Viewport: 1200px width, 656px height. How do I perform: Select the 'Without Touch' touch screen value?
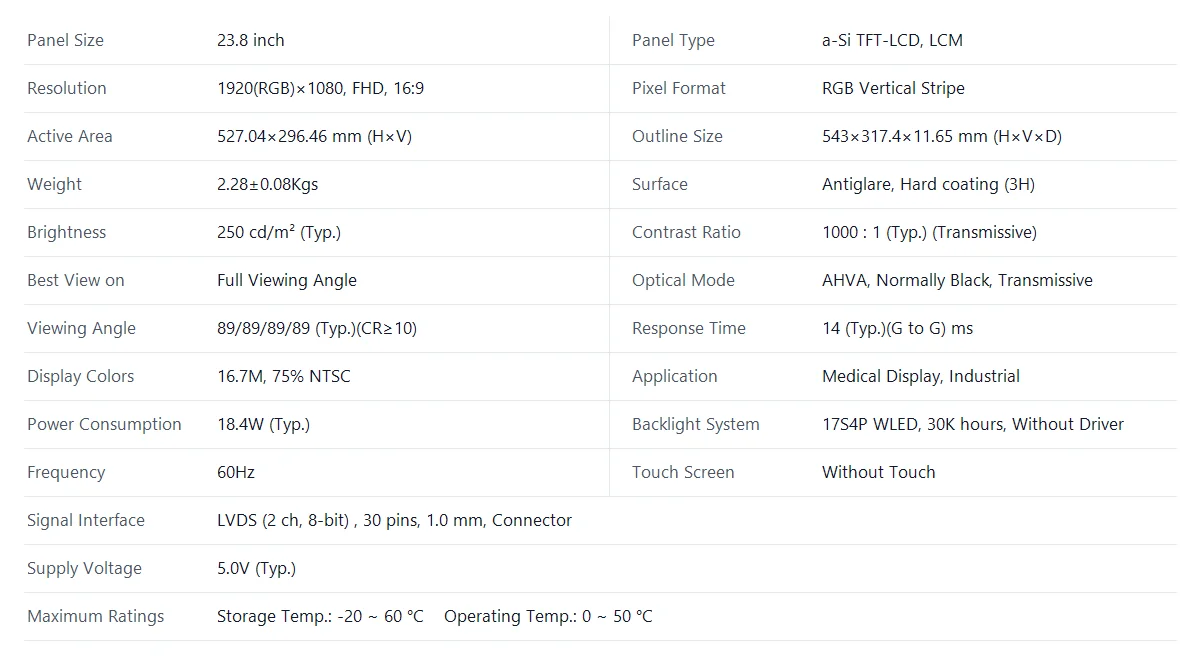click(x=879, y=472)
